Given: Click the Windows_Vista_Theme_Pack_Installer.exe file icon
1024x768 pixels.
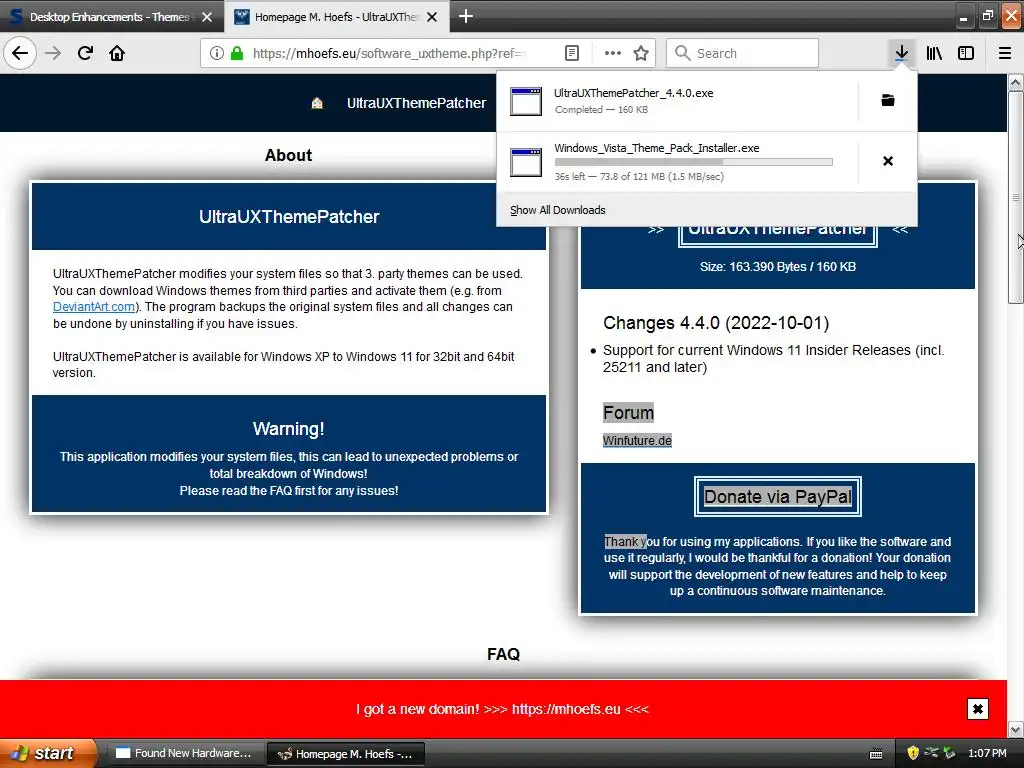Looking at the screenshot, I should point(526,162).
